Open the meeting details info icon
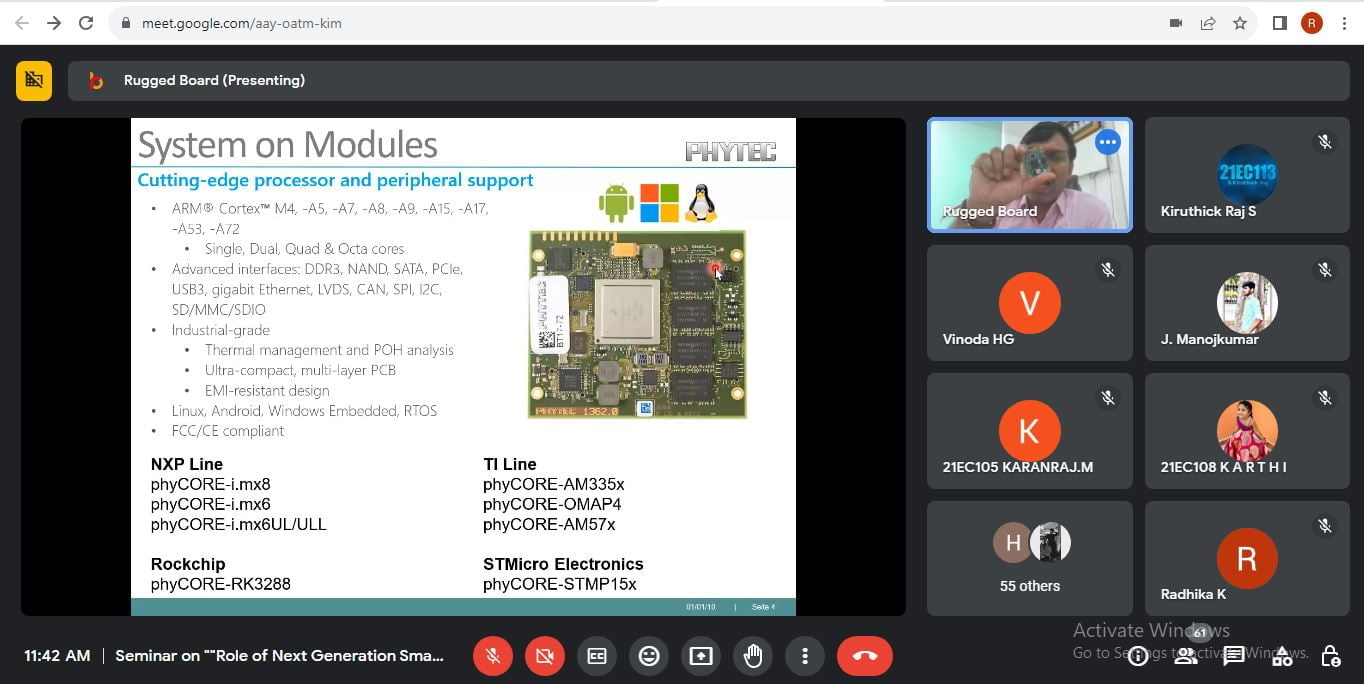The height and width of the screenshot is (684, 1364). (x=1138, y=656)
